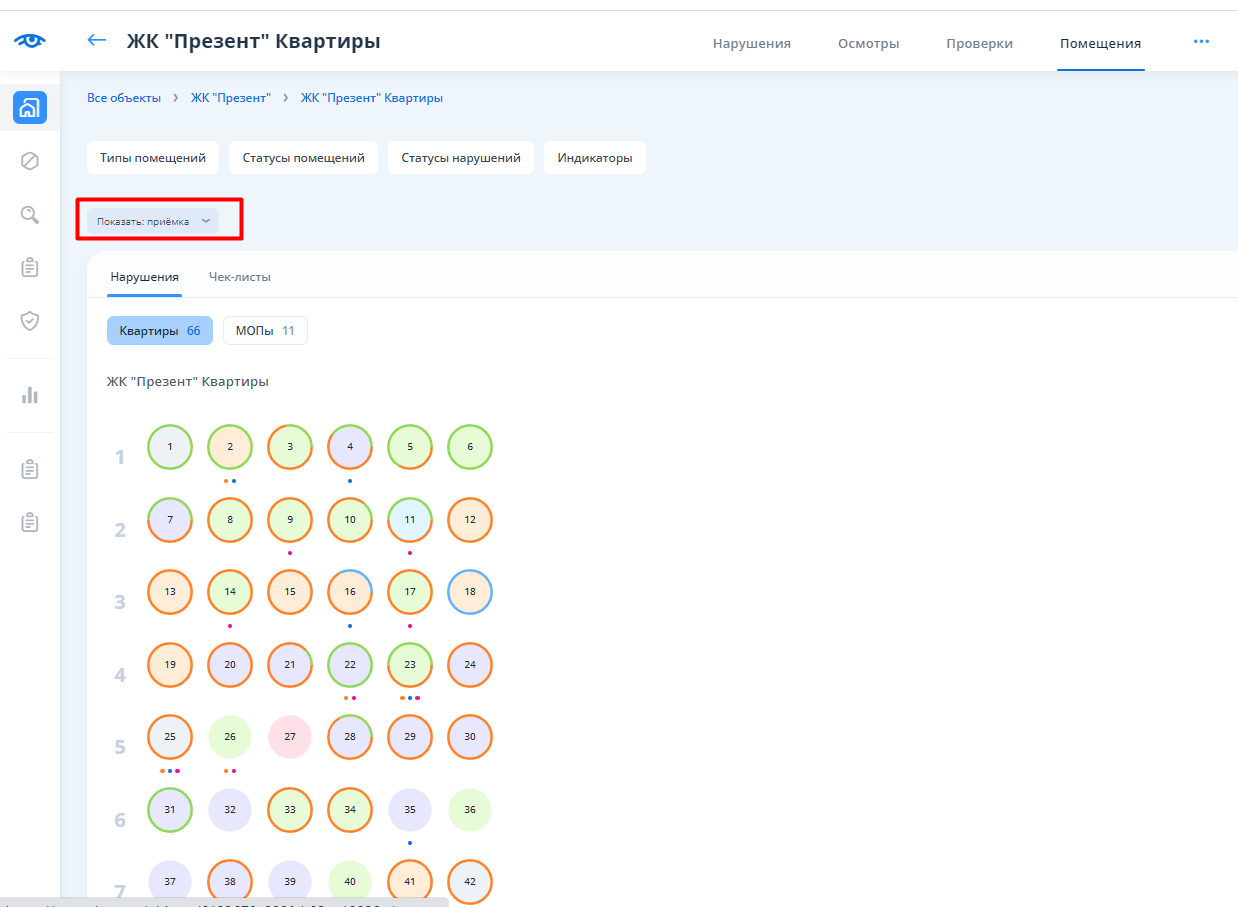
Task: Click the back arrow next to title
Action: coord(97,41)
